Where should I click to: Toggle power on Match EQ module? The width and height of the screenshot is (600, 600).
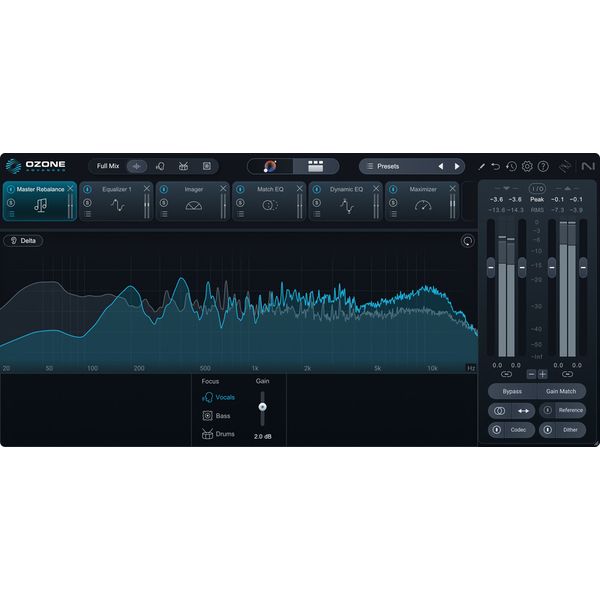[240, 189]
